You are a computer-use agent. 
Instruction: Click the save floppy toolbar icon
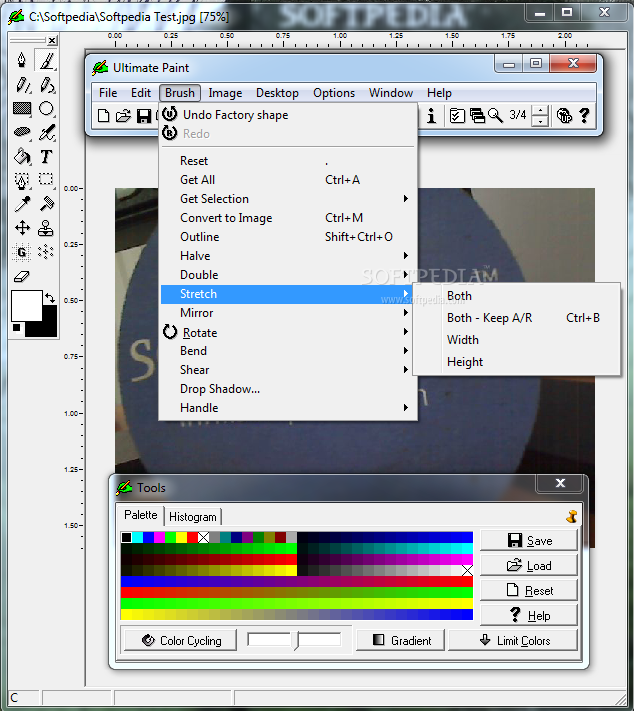click(x=144, y=116)
